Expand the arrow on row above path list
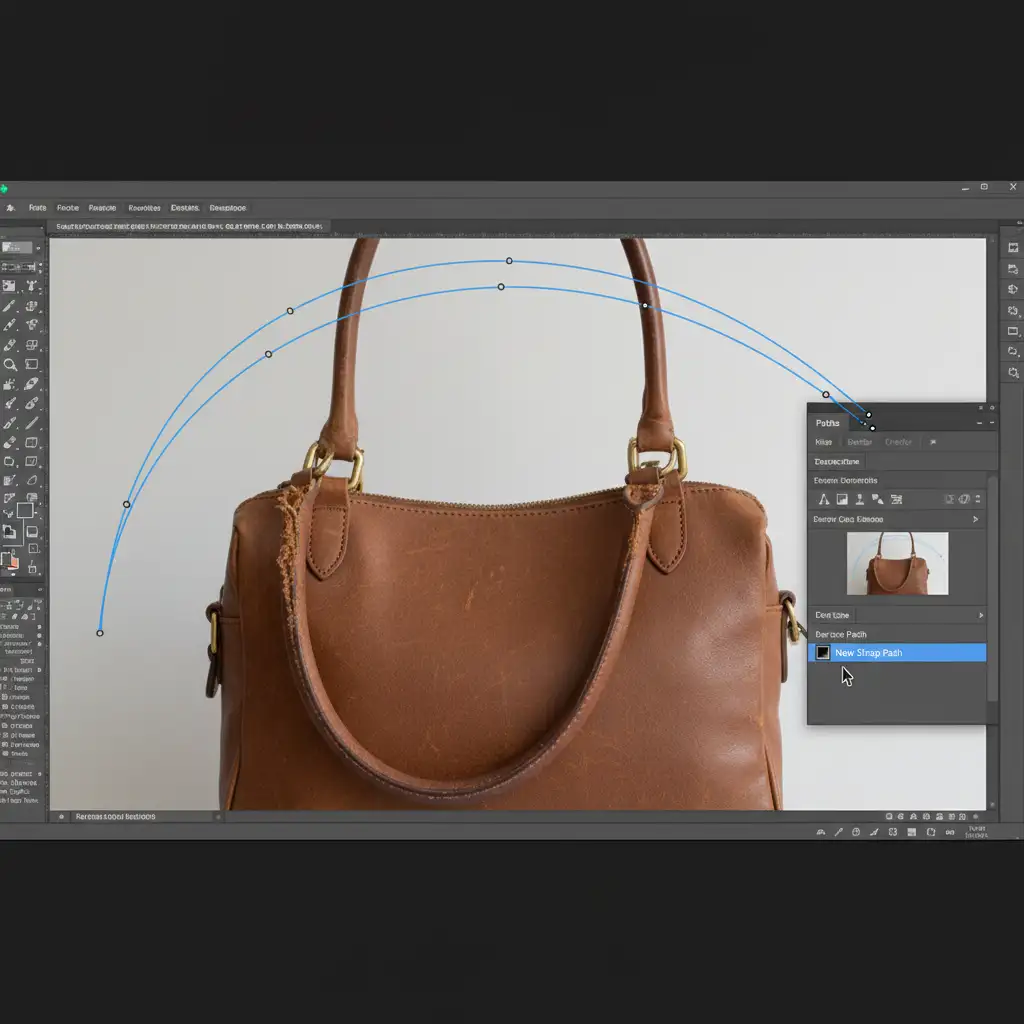The height and width of the screenshot is (1024, 1024). click(x=980, y=615)
